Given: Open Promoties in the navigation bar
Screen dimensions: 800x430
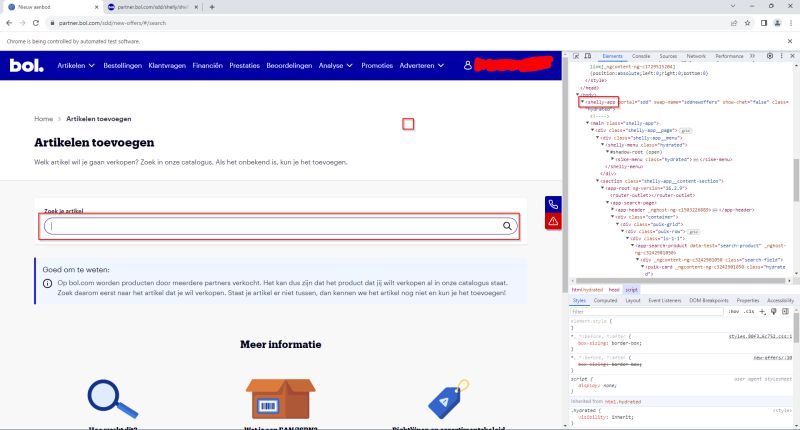Looking at the screenshot, I should [x=377, y=65].
